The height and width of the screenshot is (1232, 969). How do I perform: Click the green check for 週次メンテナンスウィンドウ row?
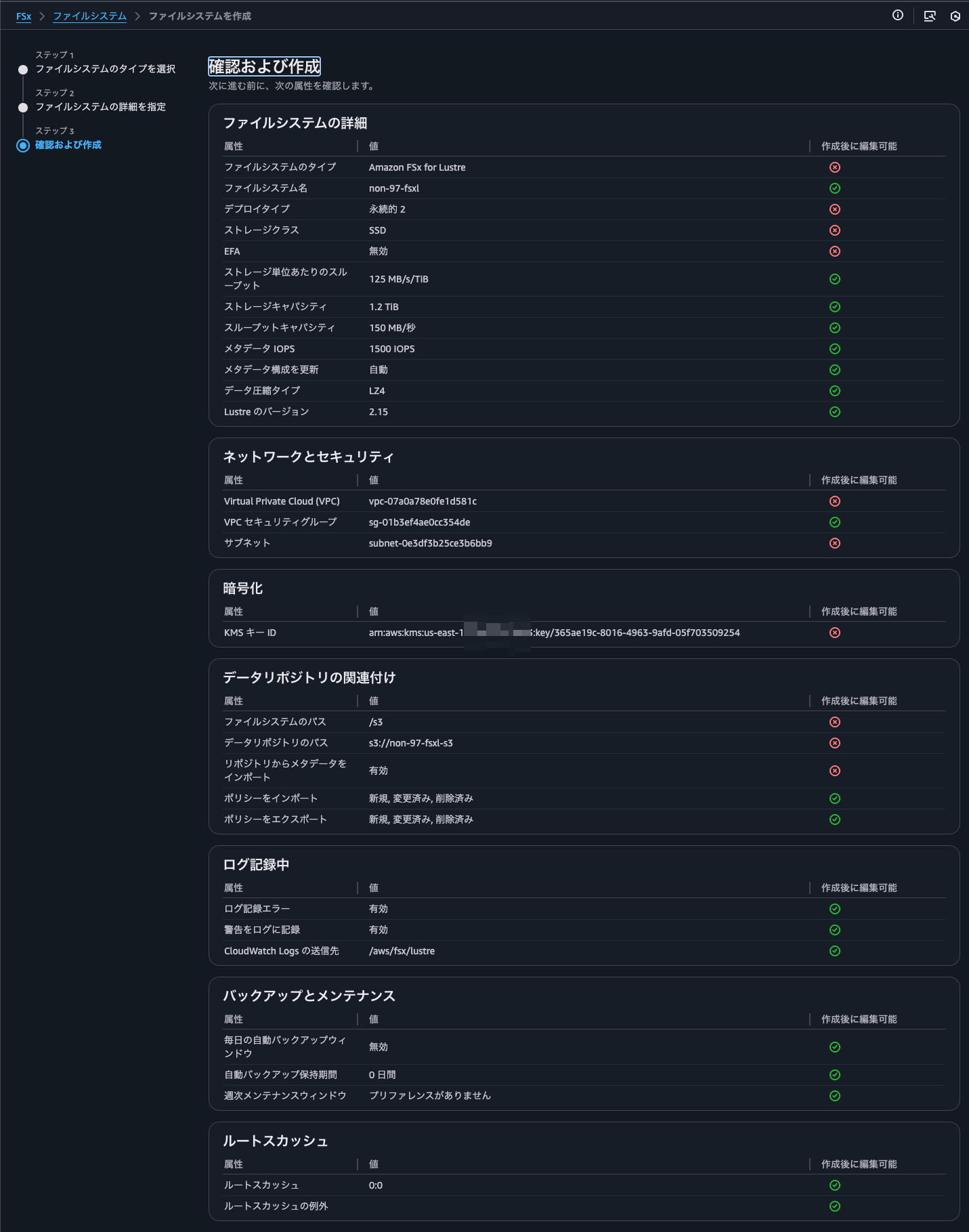(x=835, y=1096)
